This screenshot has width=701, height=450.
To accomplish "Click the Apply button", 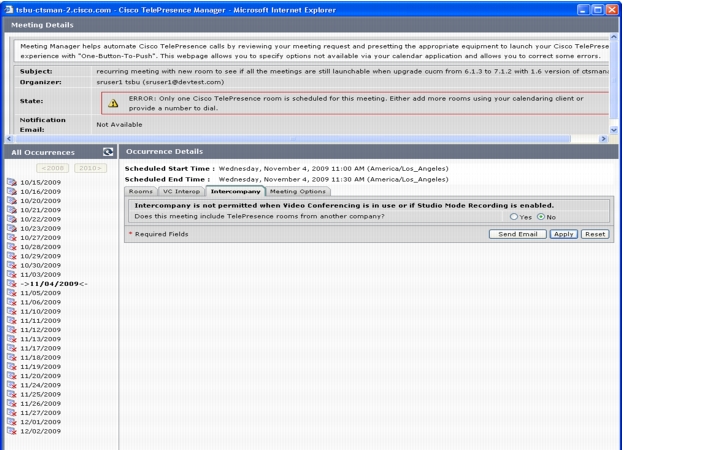I will [x=564, y=234].
